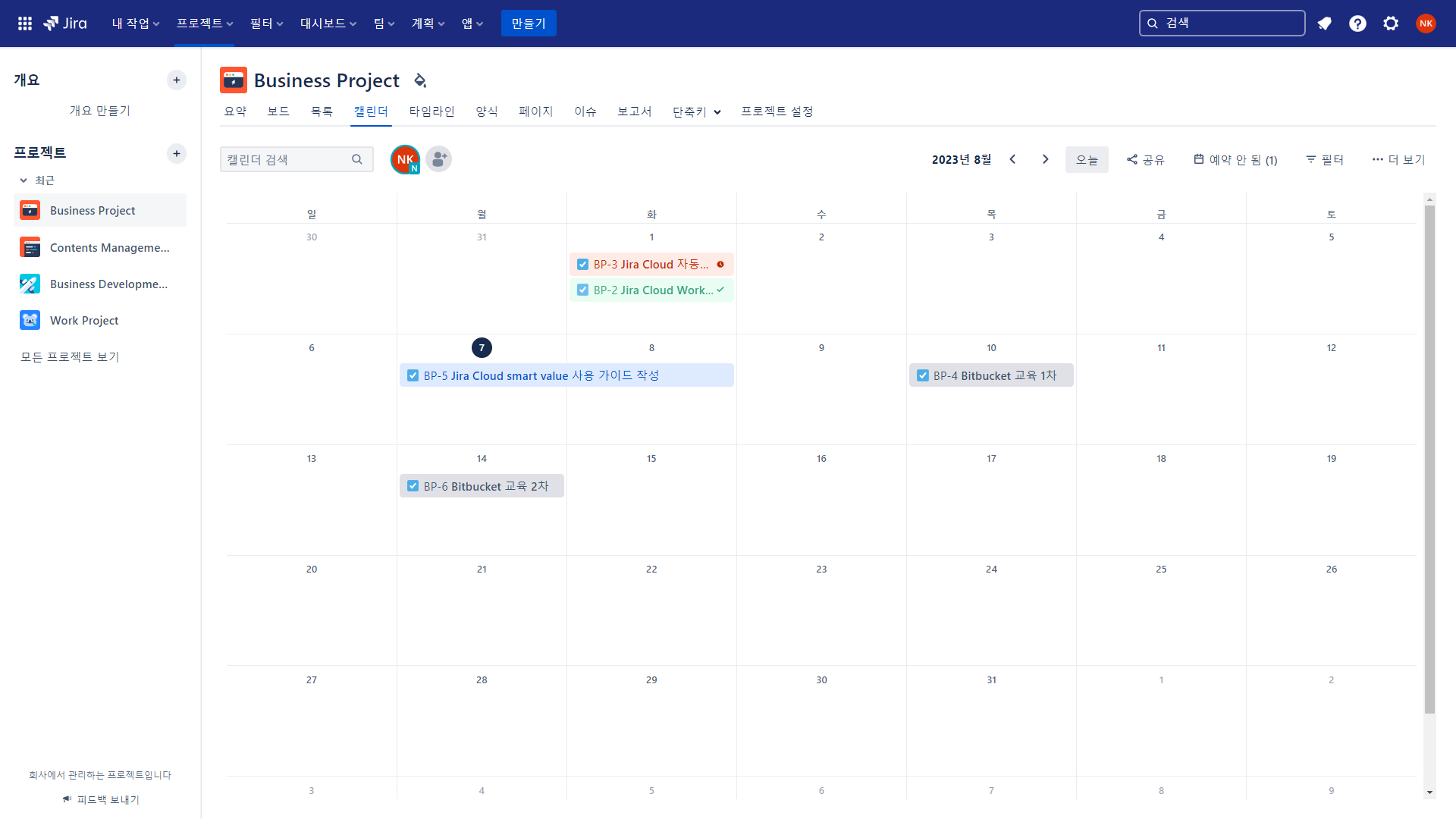This screenshot has height=819, width=1456.
Task: Open the 프로젝트 설정 tab
Action: pyautogui.click(x=777, y=111)
